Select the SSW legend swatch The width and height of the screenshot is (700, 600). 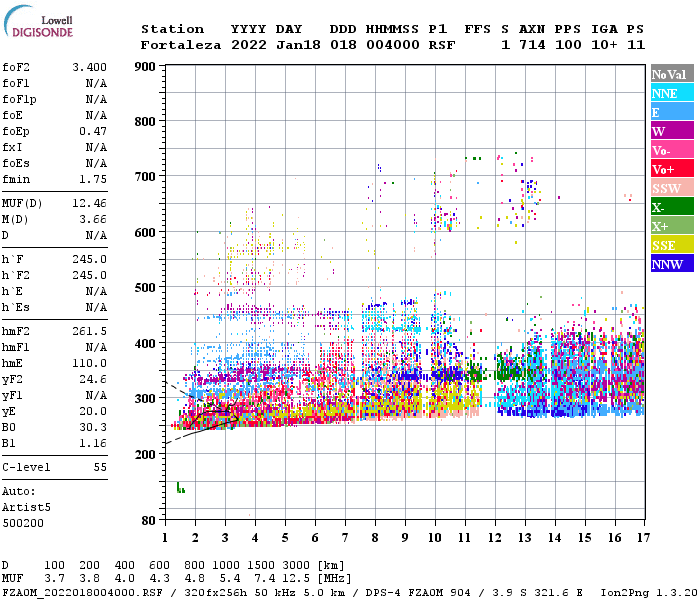click(672, 188)
